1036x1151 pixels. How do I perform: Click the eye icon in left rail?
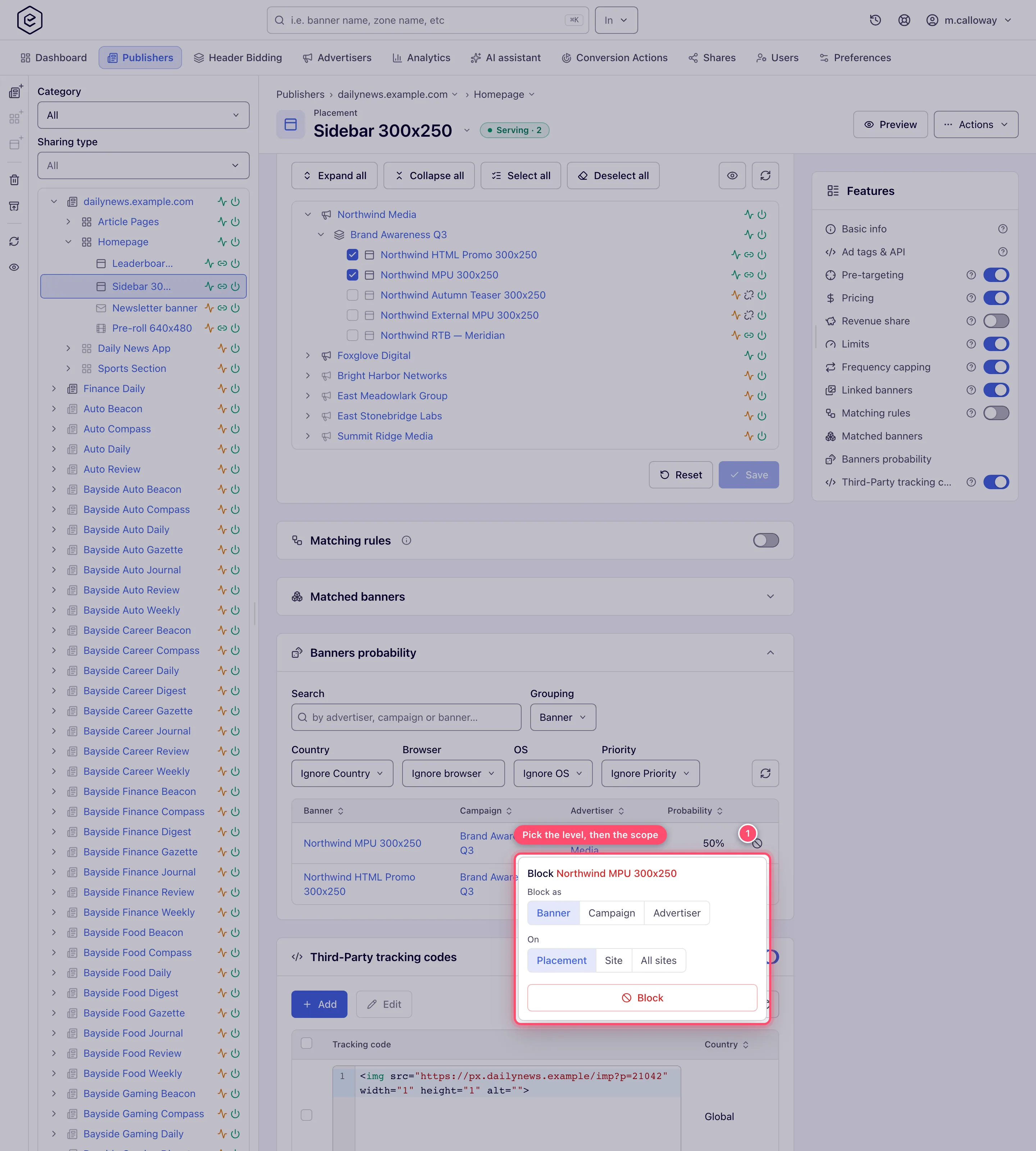[x=14, y=267]
